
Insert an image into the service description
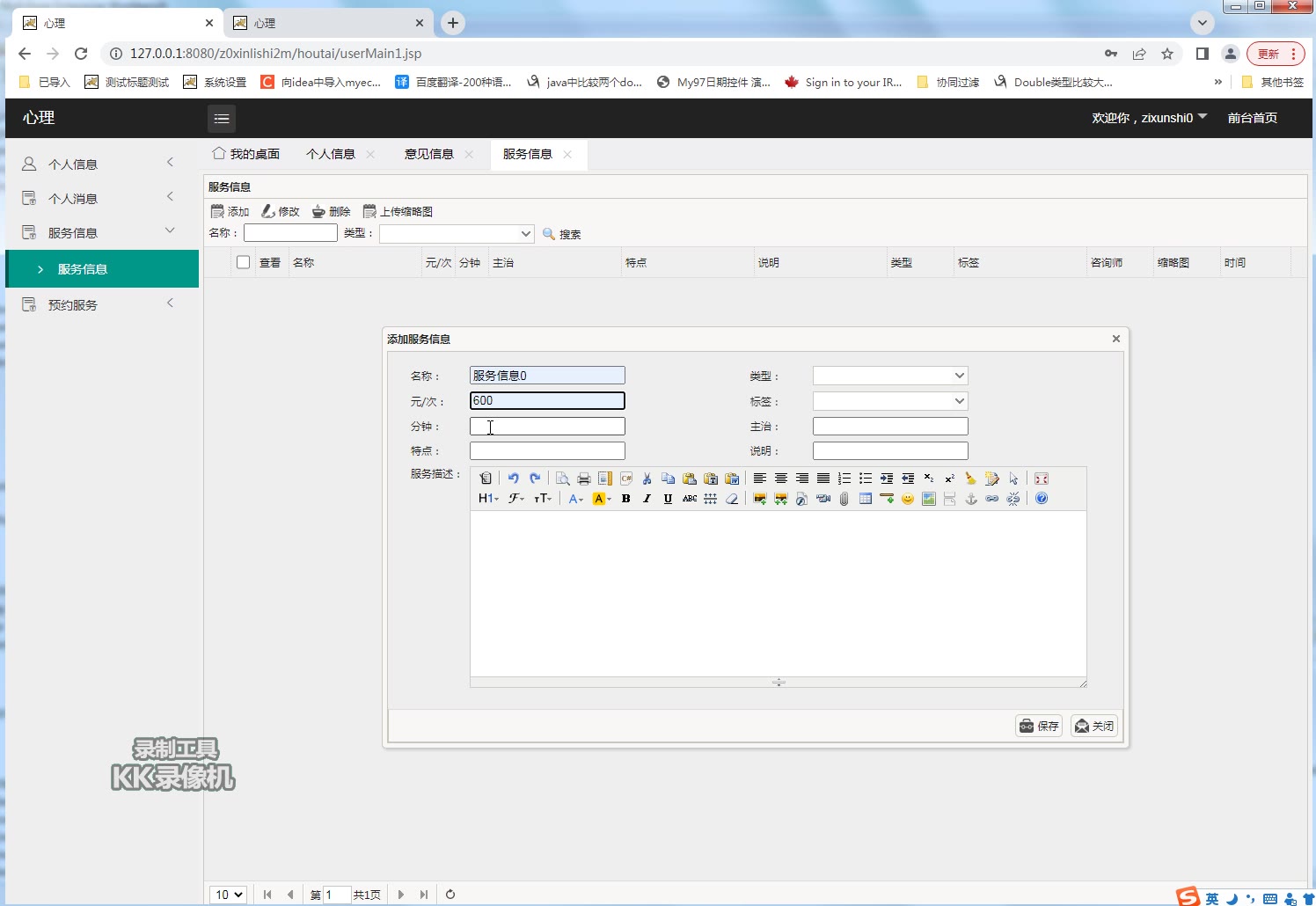(759, 499)
